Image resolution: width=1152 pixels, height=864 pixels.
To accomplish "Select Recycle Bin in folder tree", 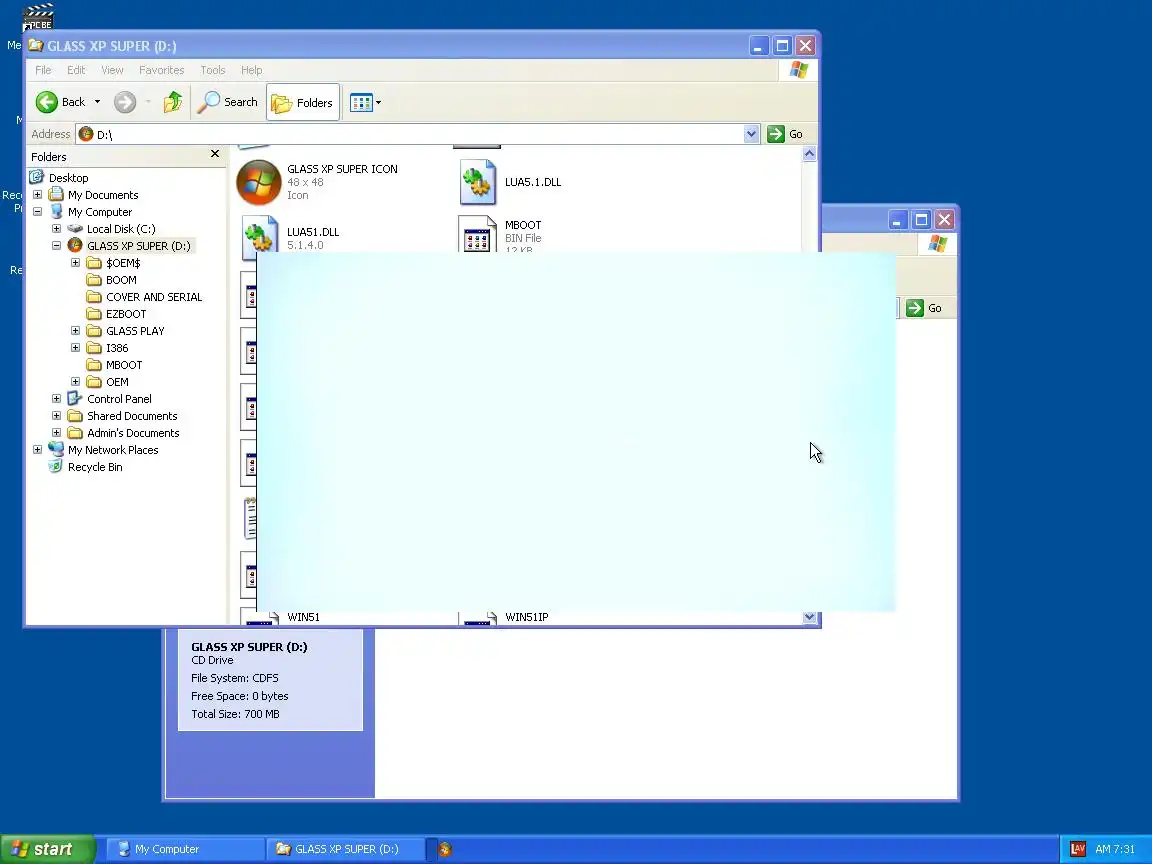I will pyautogui.click(x=95, y=467).
